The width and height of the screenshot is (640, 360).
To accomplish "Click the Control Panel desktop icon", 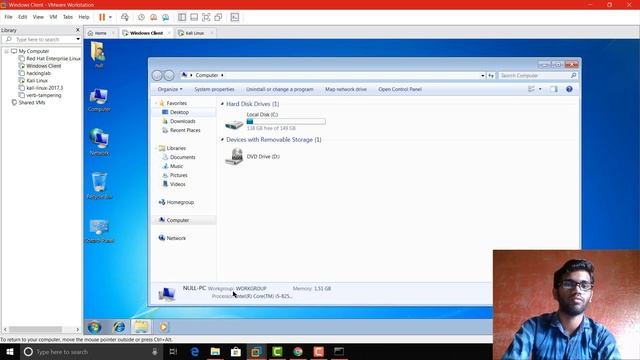I will coord(99,231).
